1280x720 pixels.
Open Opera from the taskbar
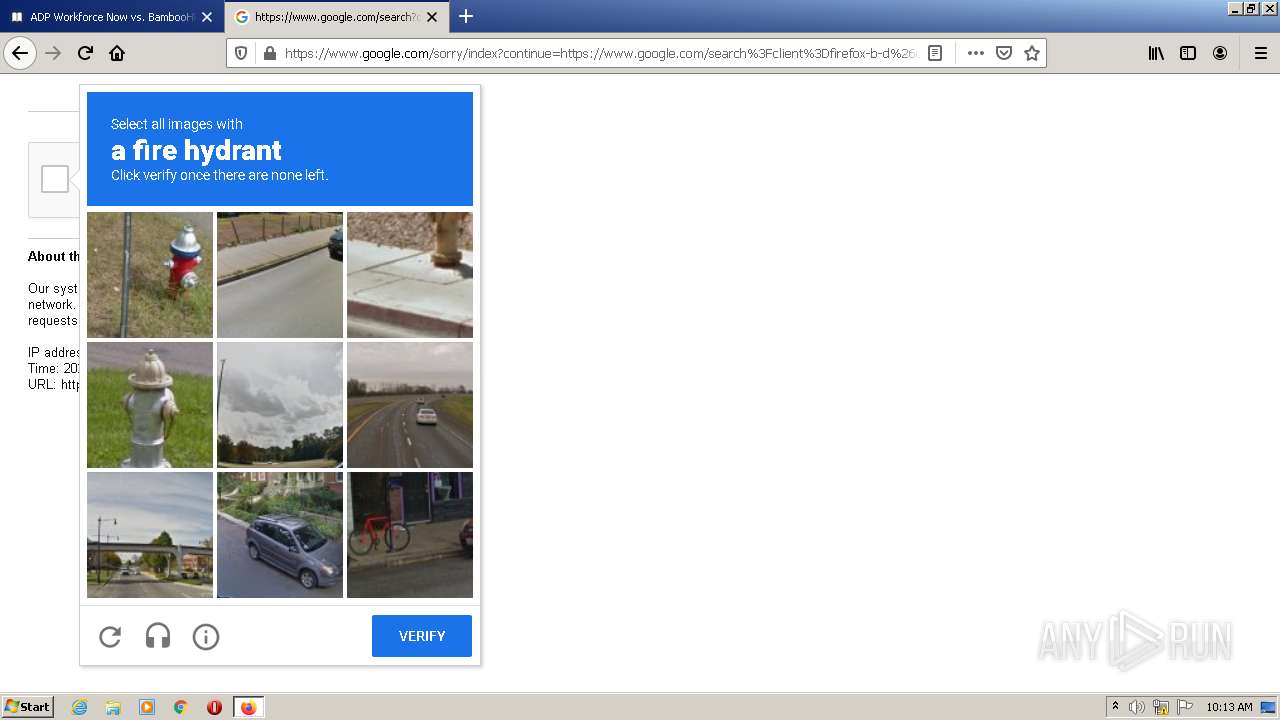[x=214, y=707]
